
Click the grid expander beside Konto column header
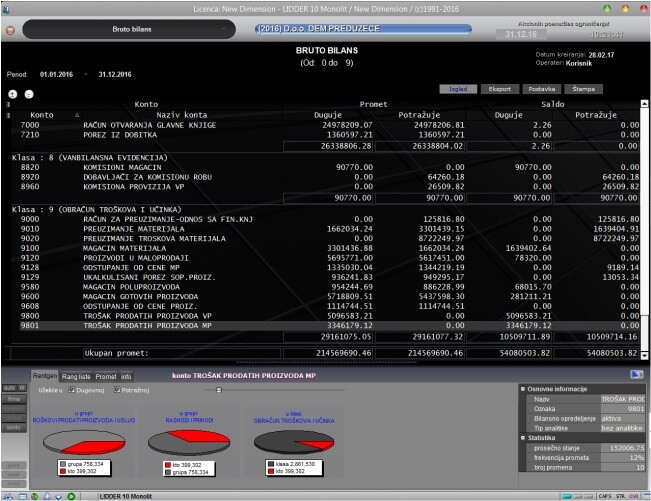[x=8, y=115]
